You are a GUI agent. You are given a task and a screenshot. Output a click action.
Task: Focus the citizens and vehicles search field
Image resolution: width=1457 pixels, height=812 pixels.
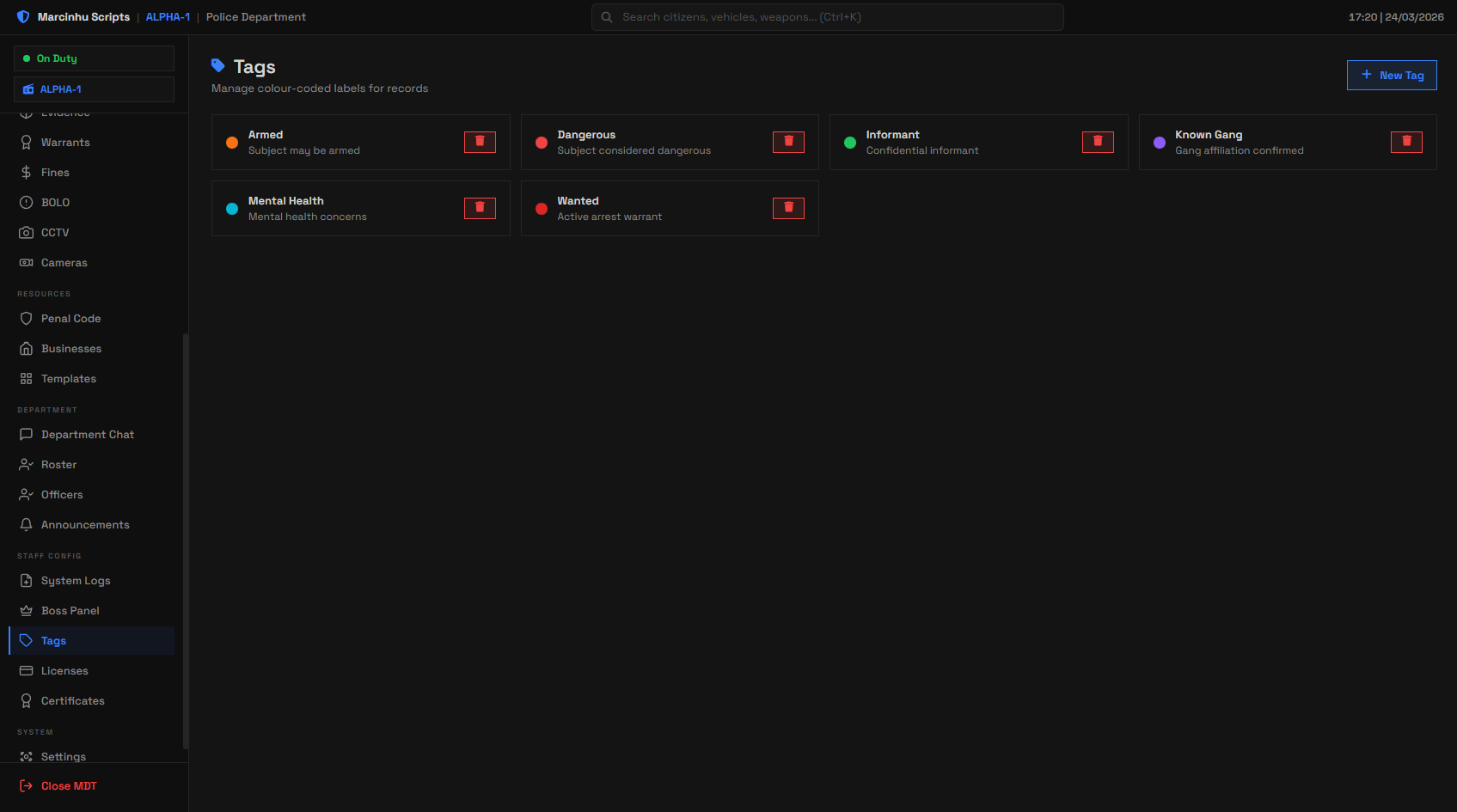click(828, 17)
